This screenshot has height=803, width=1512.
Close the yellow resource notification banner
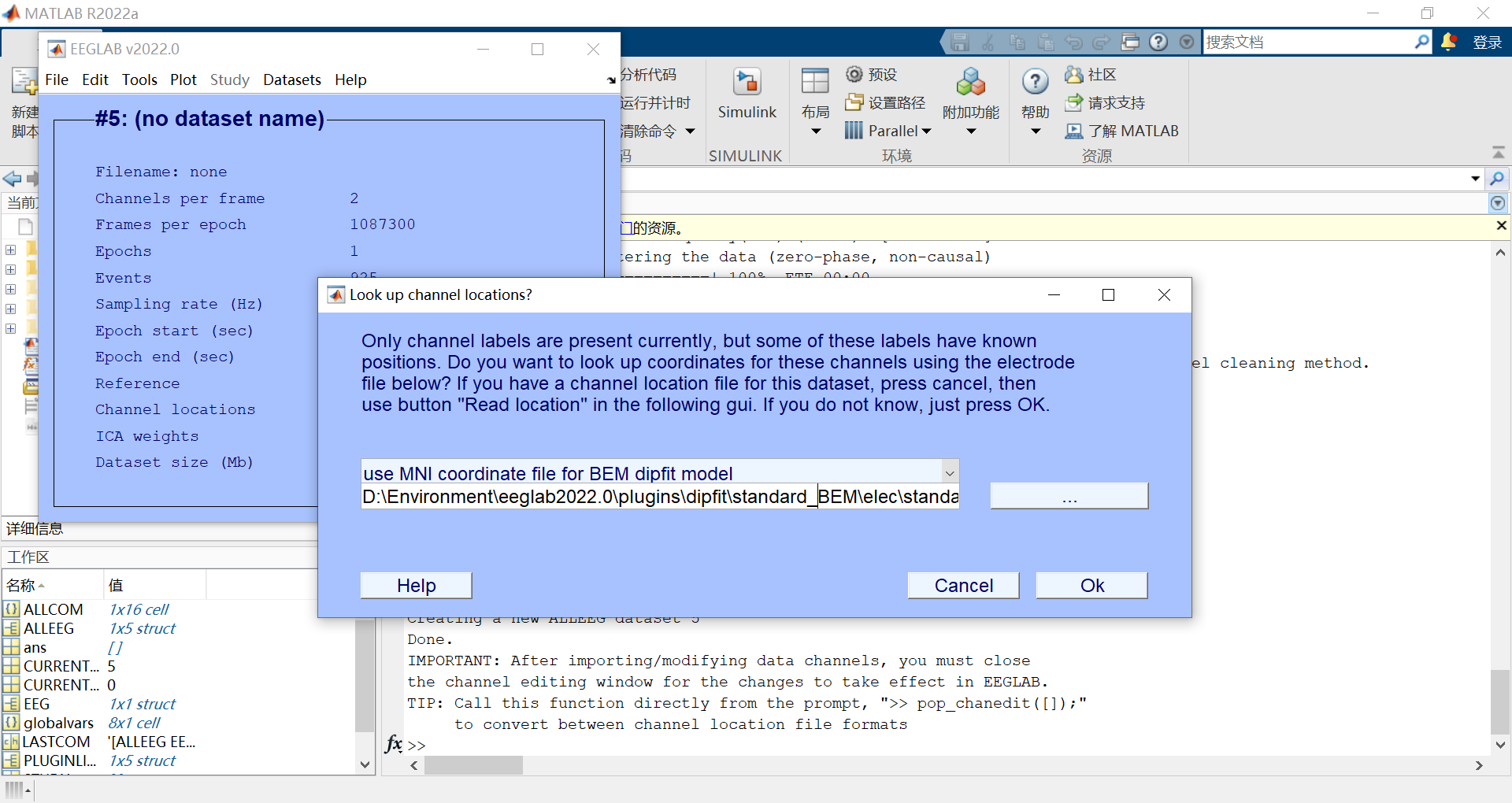[x=1501, y=226]
